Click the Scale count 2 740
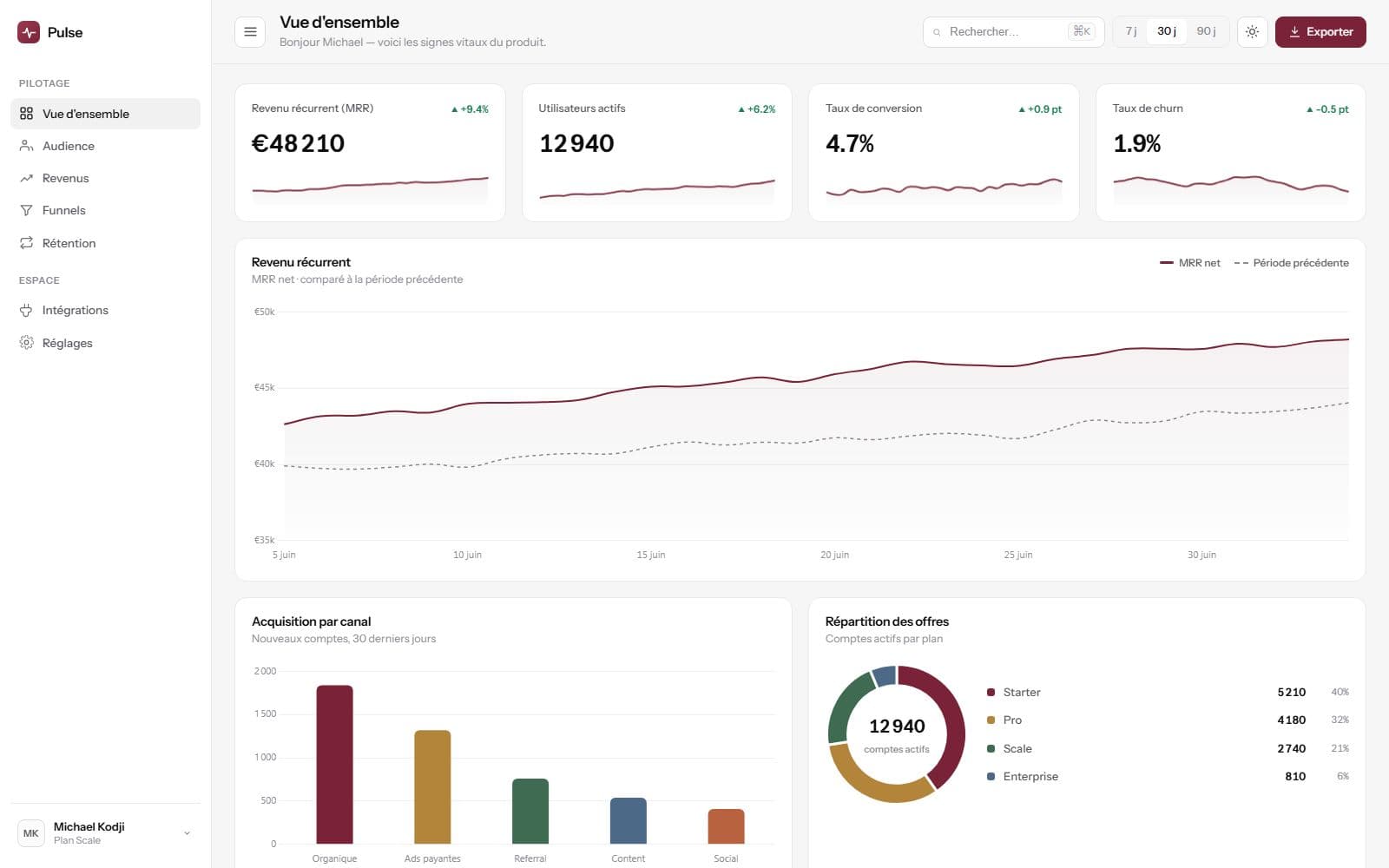This screenshot has width=1389, height=868. coord(1292,748)
